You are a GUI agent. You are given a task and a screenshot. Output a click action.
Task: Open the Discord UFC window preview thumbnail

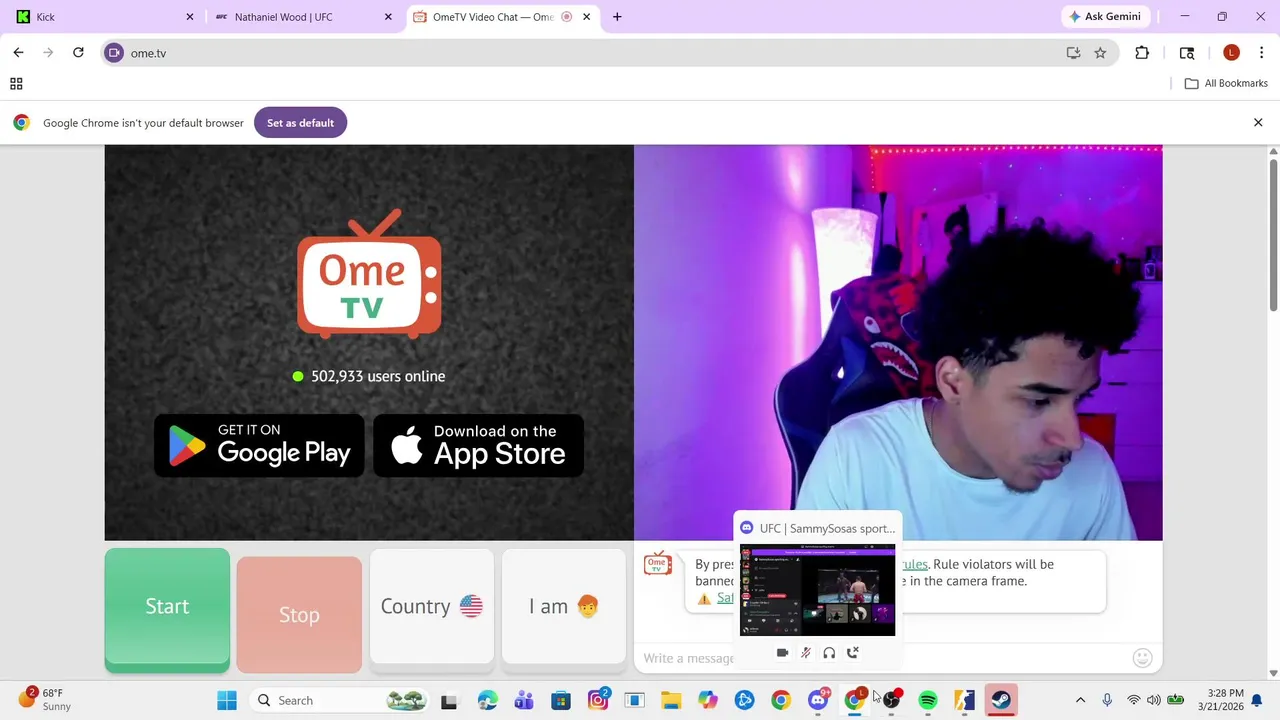click(x=817, y=590)
